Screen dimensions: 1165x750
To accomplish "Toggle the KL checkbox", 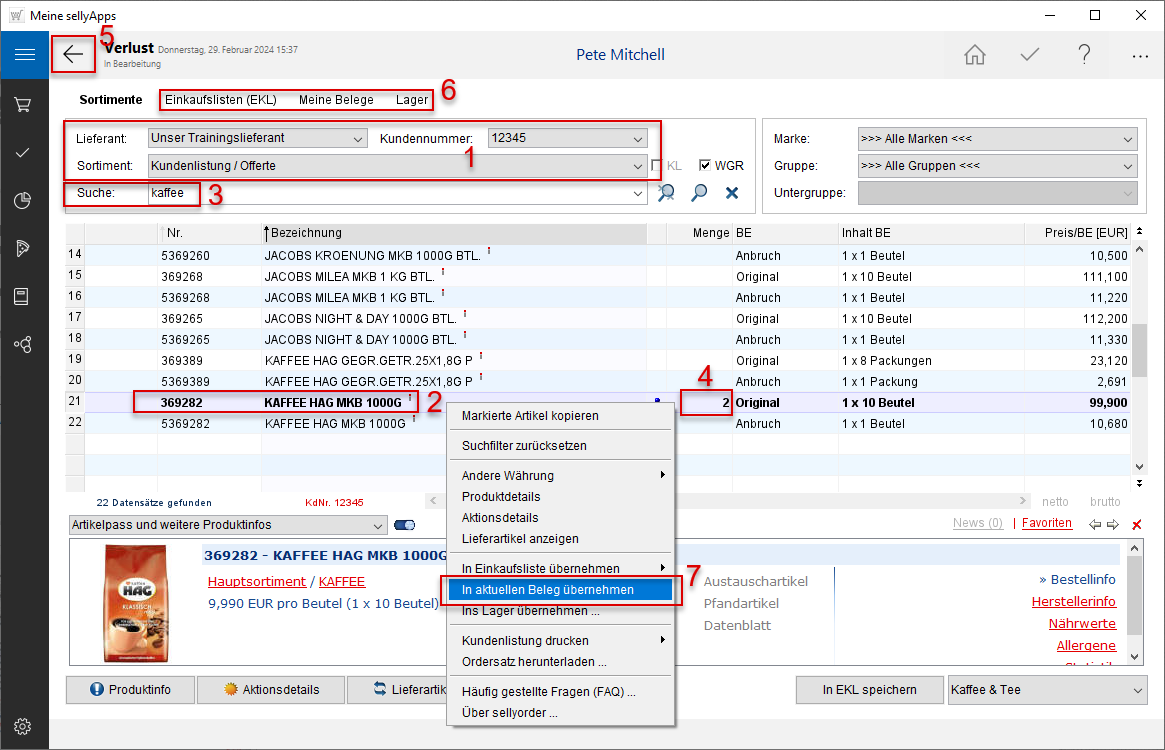I will [x=657, y=166].
